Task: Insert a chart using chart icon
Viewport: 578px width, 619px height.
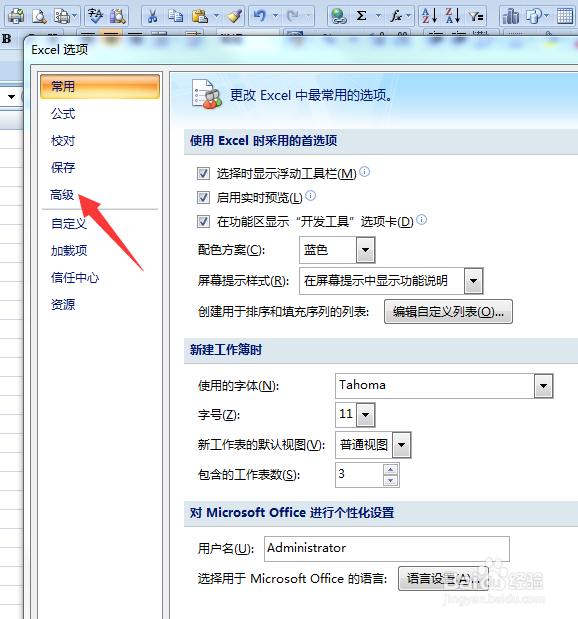Action: [510, 16]
